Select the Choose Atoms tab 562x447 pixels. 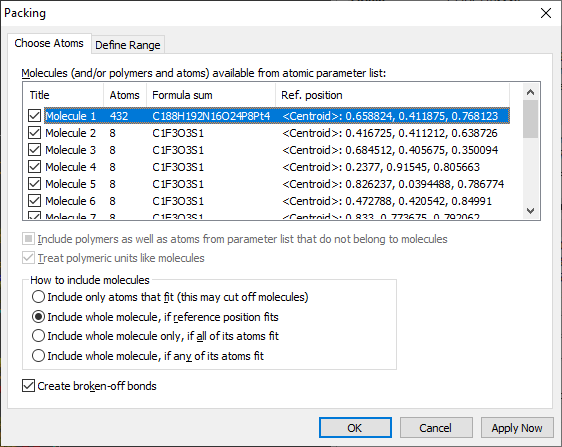click(49, 43)
